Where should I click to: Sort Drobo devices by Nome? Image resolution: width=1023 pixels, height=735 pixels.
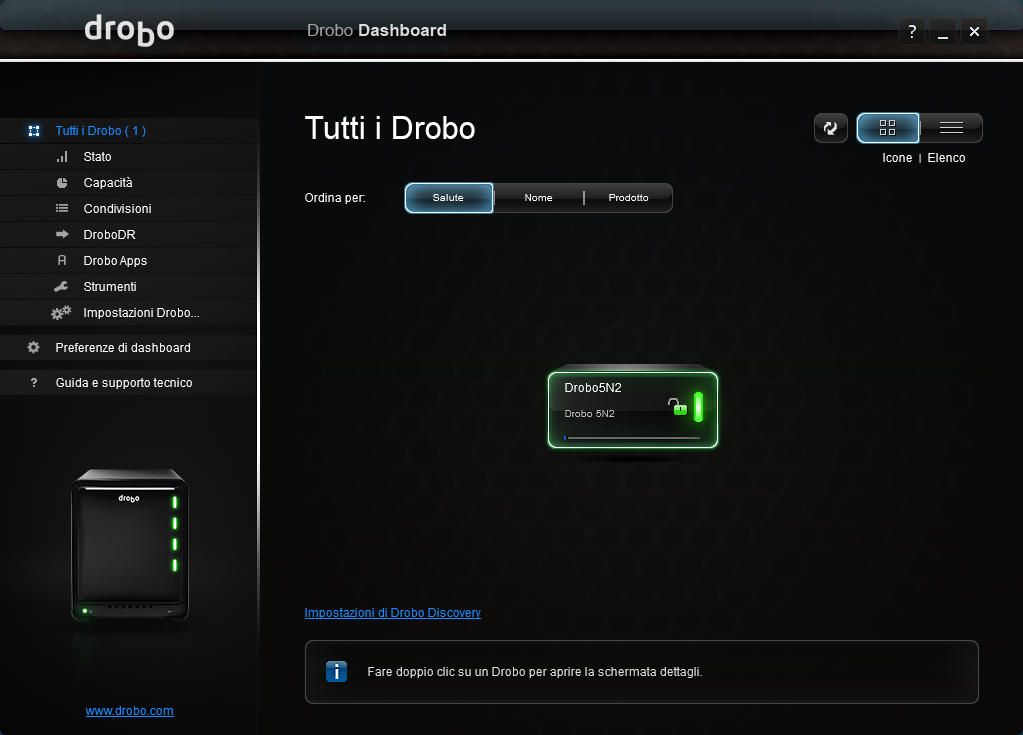pyautogui.click(x=538, y=198)
